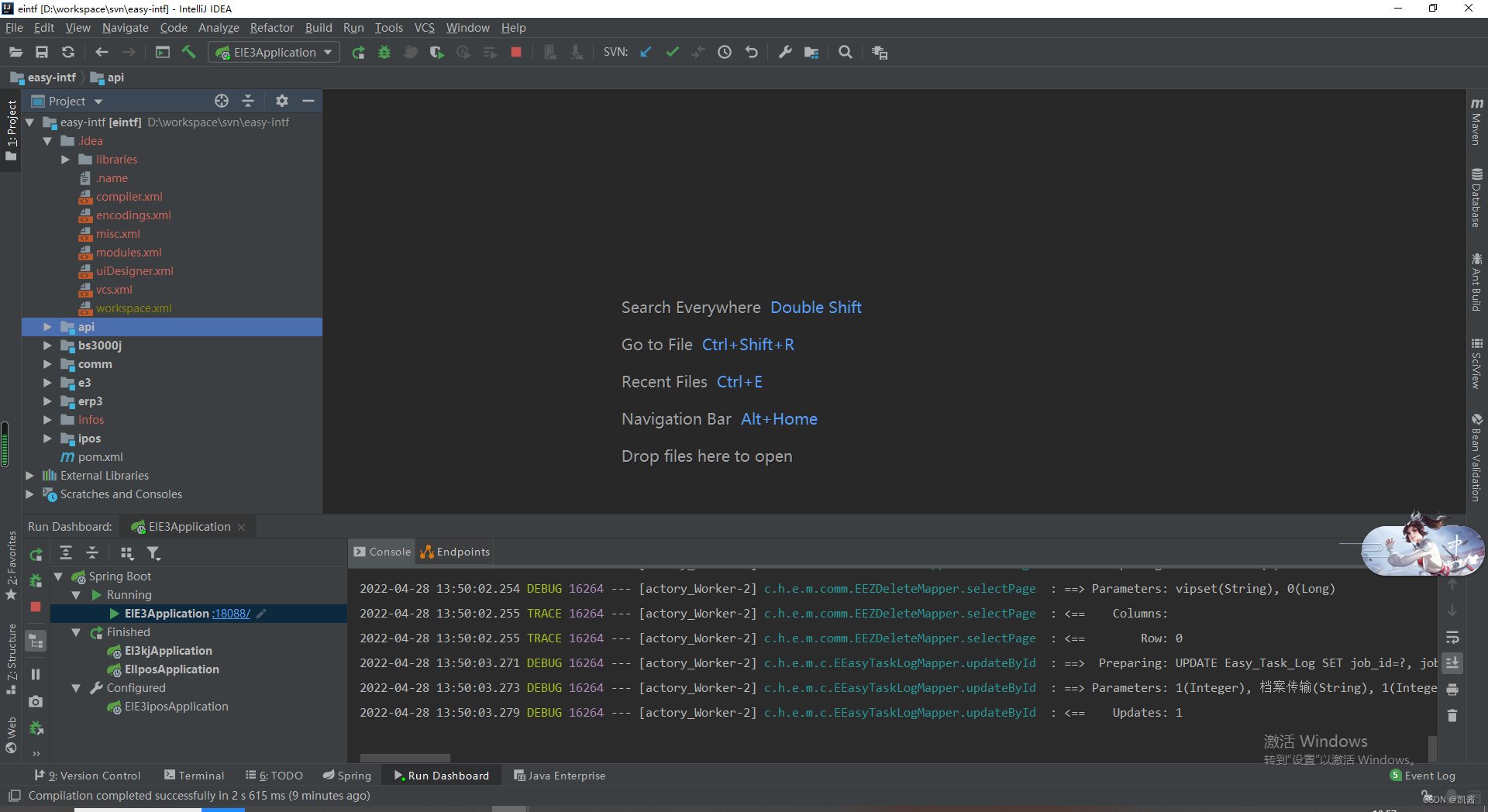Image resolution: width=1488 pixels, height=812 pixels.
Task: Stop the running process with red square icon
Action: coord(516,52)
